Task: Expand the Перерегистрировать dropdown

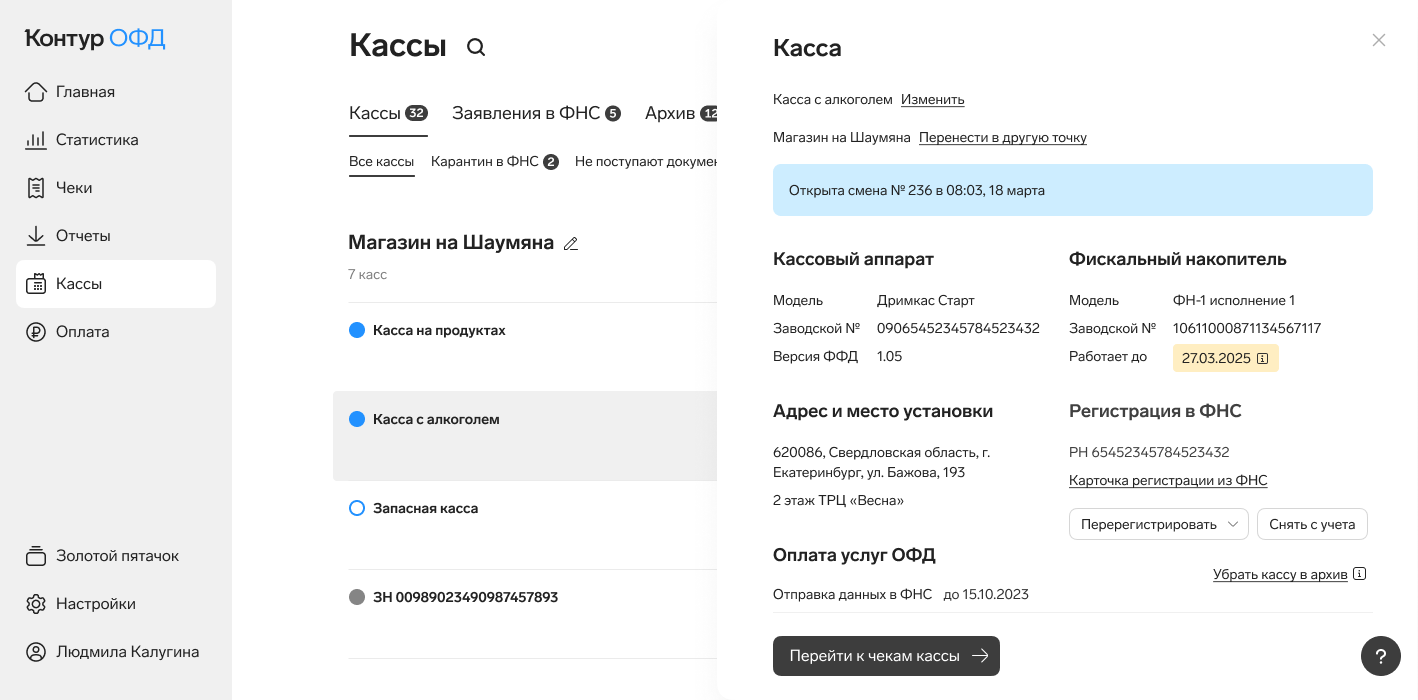Action: tap(1158, 524)
